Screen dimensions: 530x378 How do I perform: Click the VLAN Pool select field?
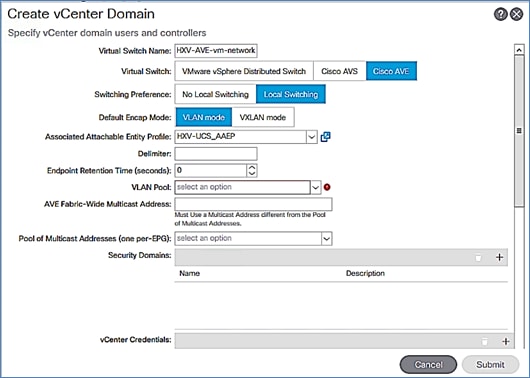pyautogui.click(x=242, y=187)
